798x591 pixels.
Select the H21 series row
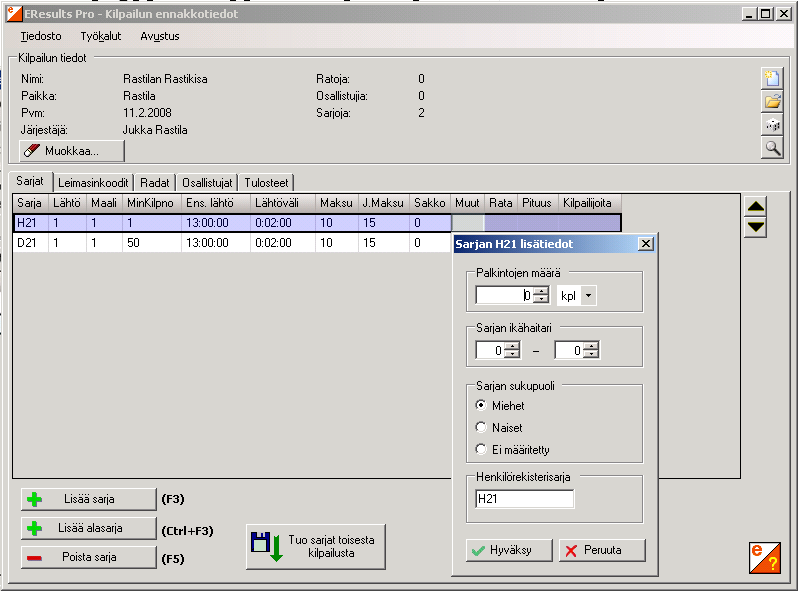tap(317, 223)
